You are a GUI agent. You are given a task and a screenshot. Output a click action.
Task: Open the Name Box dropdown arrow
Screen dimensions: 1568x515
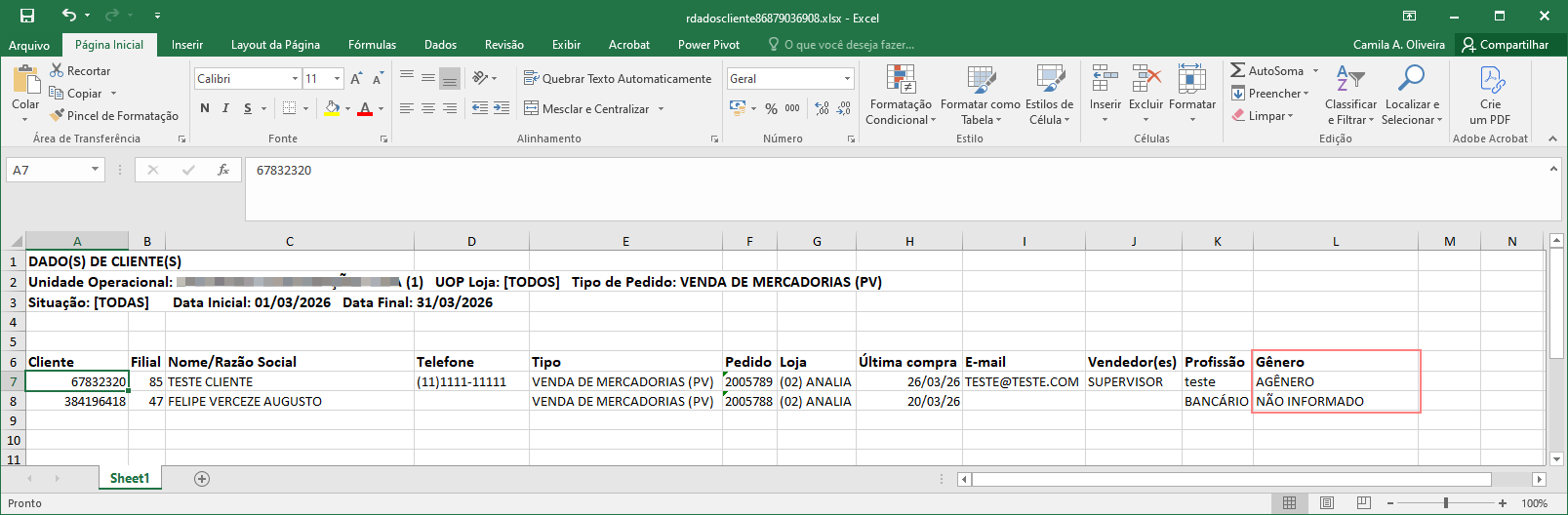[x=95, y=170]
